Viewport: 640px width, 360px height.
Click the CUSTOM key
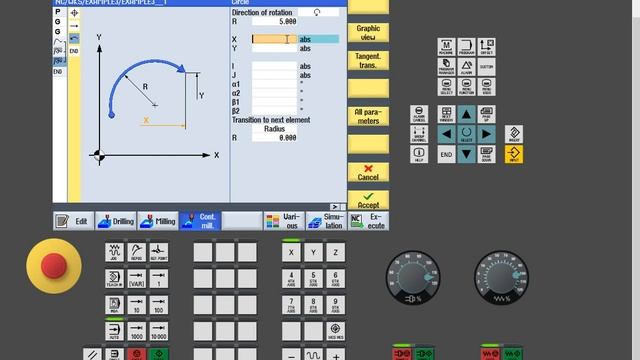point(486,67)
